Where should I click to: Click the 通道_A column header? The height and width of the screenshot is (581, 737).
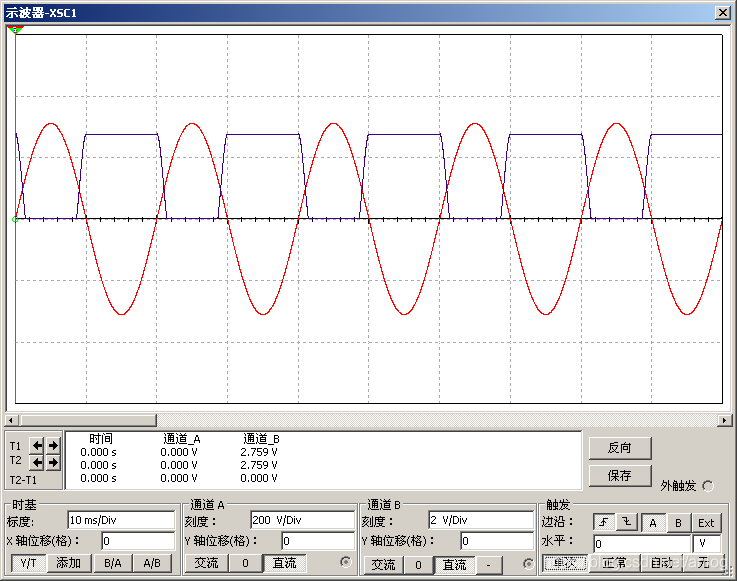point(182,439)
